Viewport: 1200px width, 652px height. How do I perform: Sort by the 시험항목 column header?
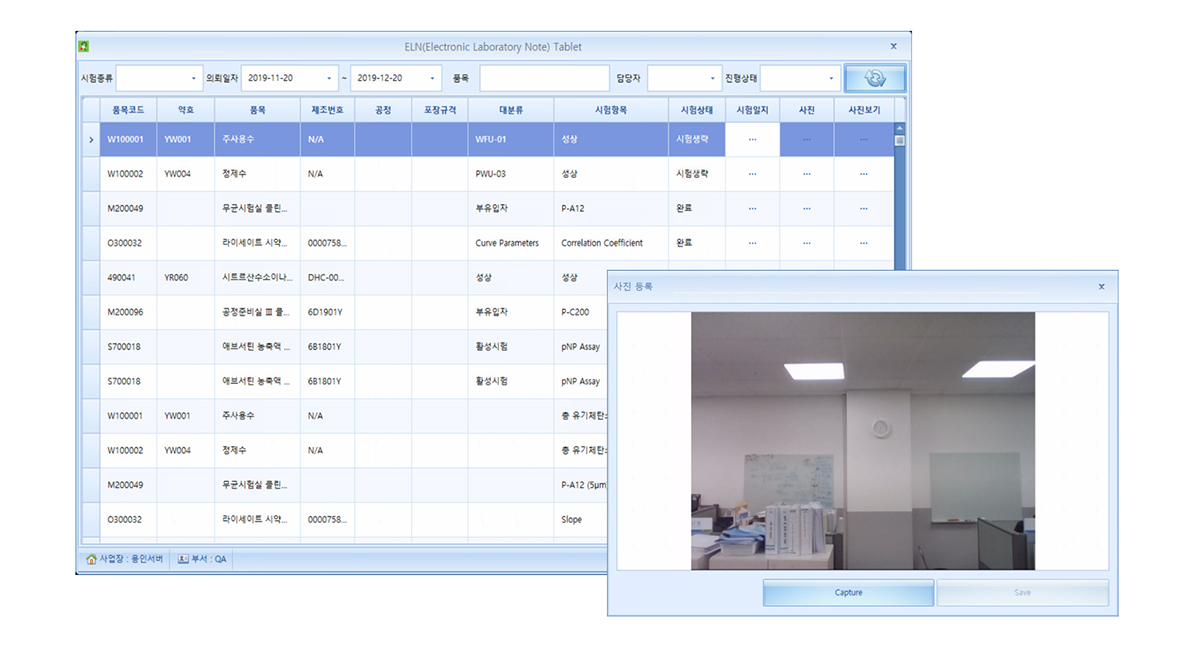[x=610, y=109]
